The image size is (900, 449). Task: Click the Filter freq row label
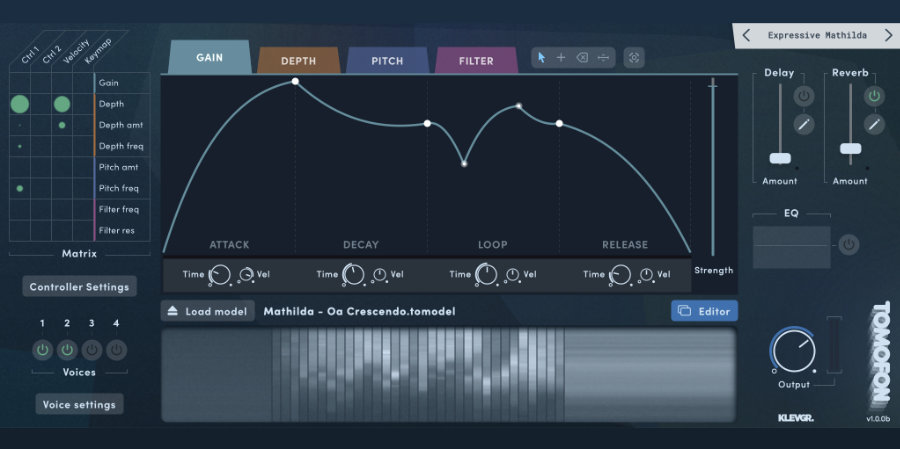click(119, 209)
